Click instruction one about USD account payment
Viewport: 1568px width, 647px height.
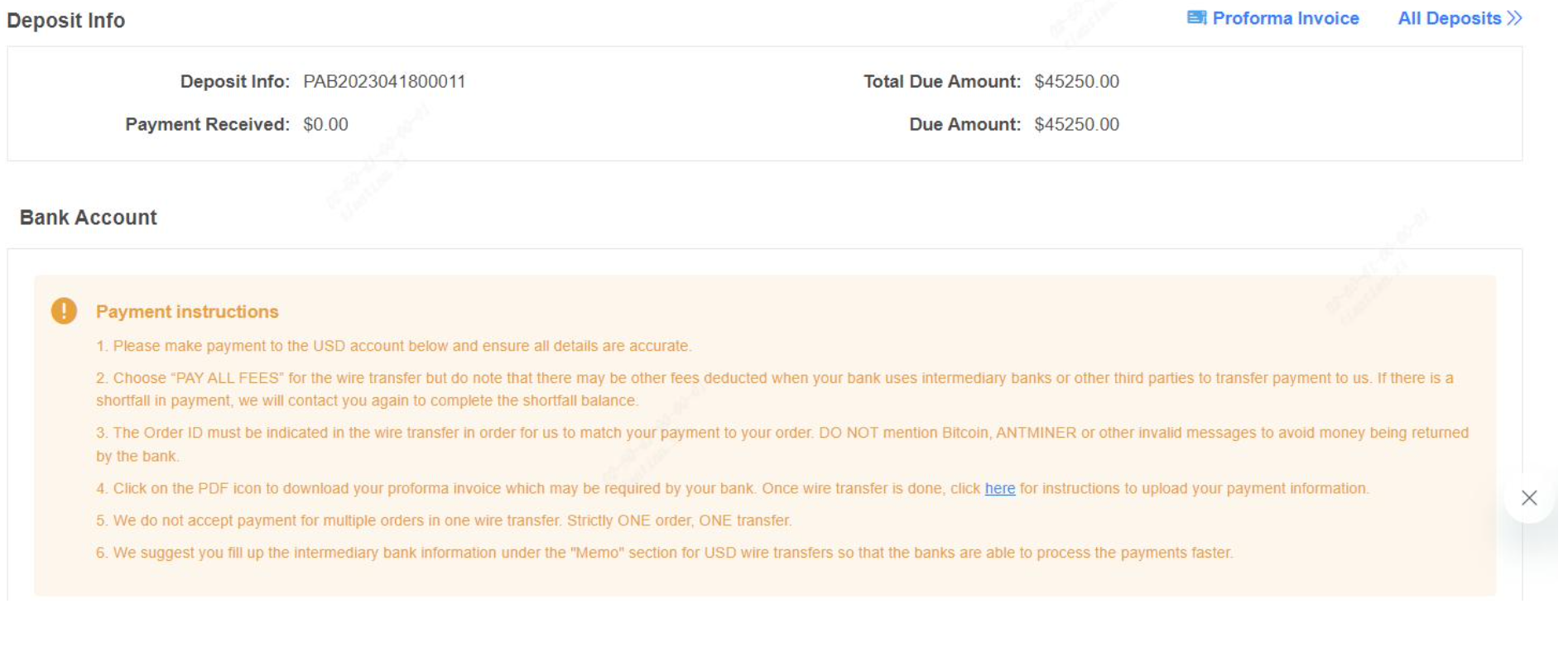[394, 346]
